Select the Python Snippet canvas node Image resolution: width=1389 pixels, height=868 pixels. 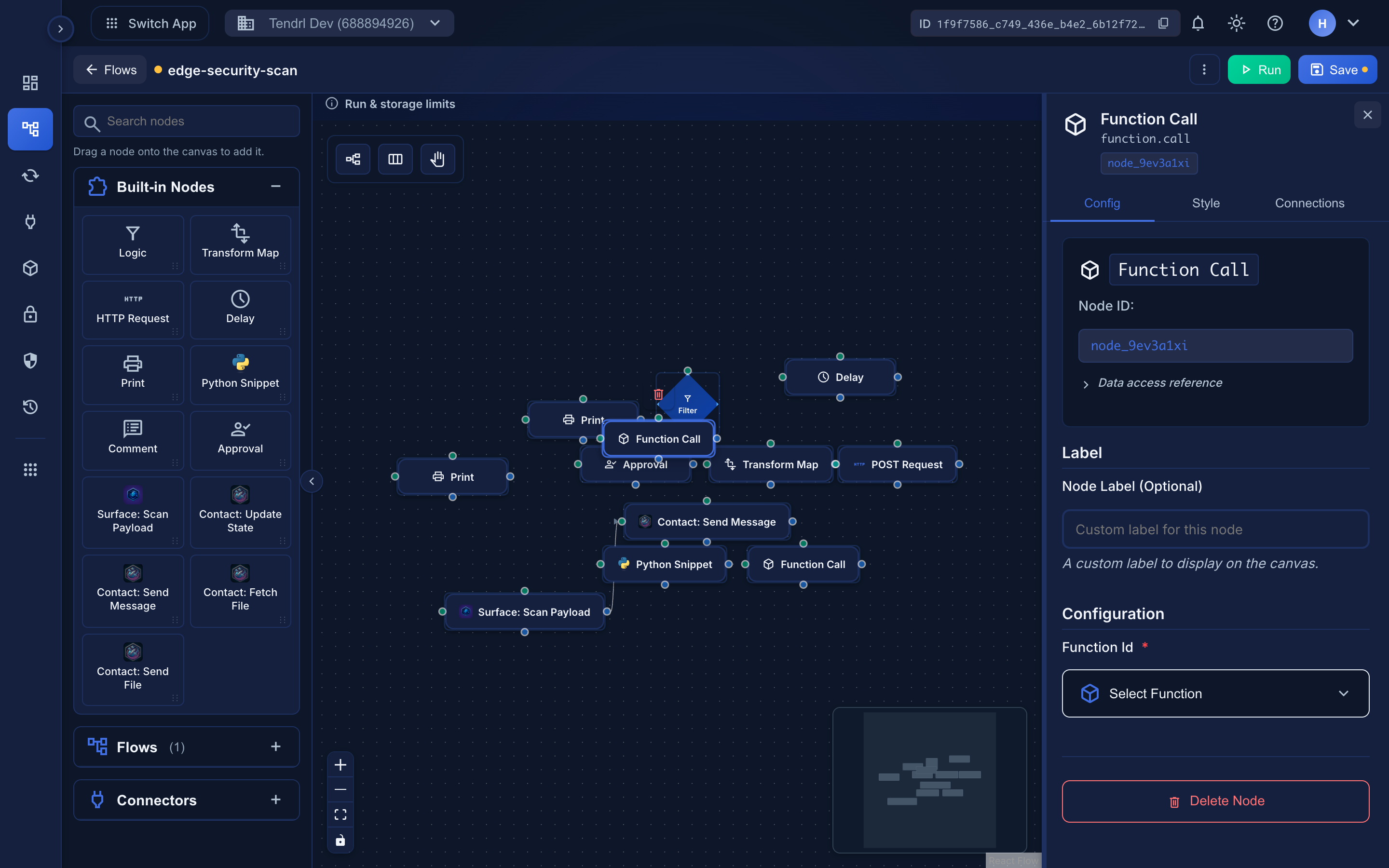pyautogui.click(x=665, y=564)
